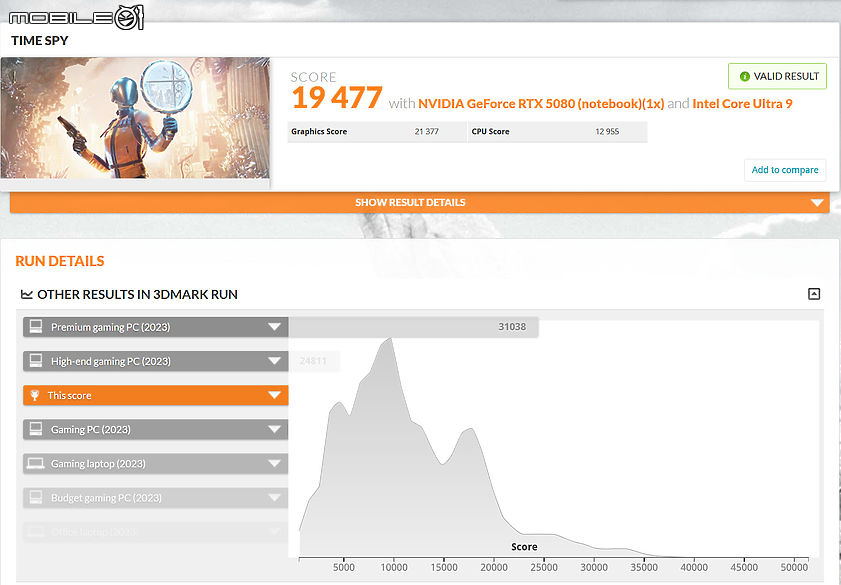Click the 45000 tick label on the score axis

744,568
